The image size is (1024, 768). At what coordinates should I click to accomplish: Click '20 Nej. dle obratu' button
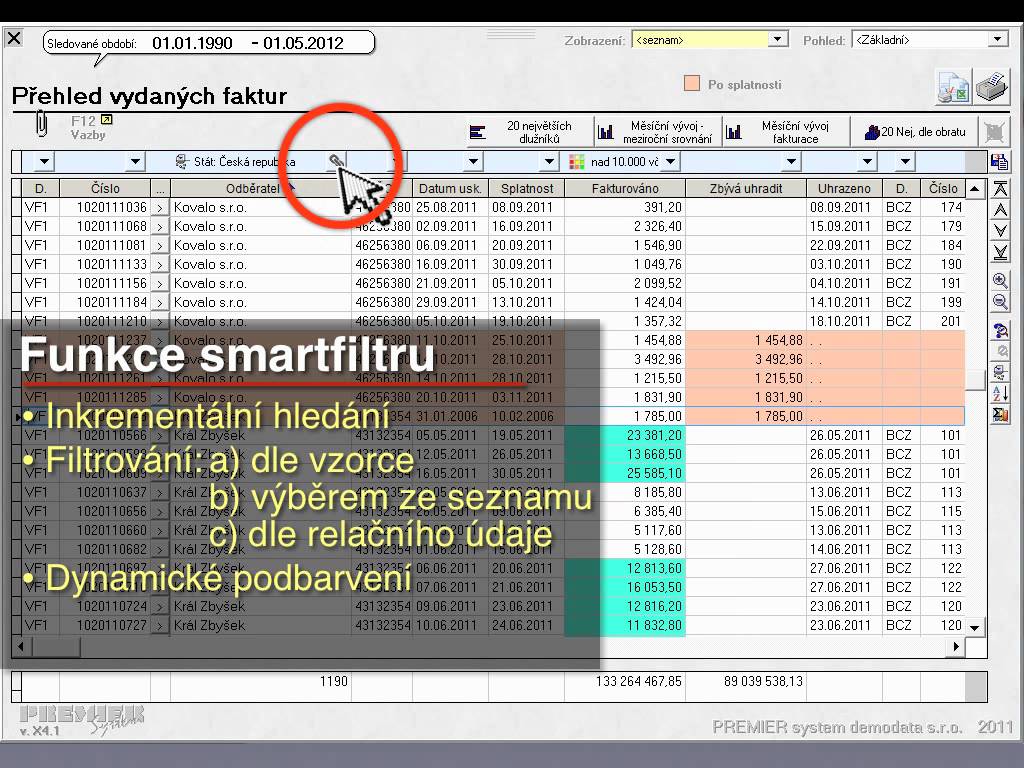click(x=916, y=132)
